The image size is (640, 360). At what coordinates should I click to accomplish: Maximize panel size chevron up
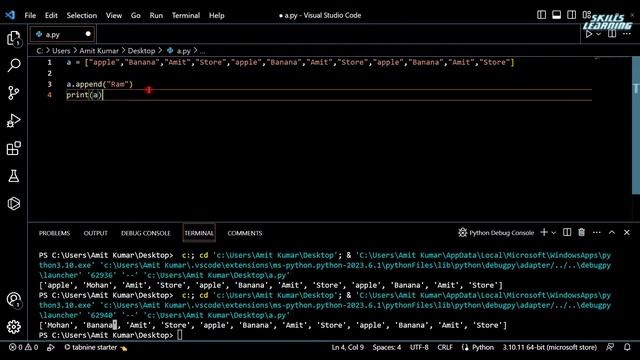tap(612, 232)
